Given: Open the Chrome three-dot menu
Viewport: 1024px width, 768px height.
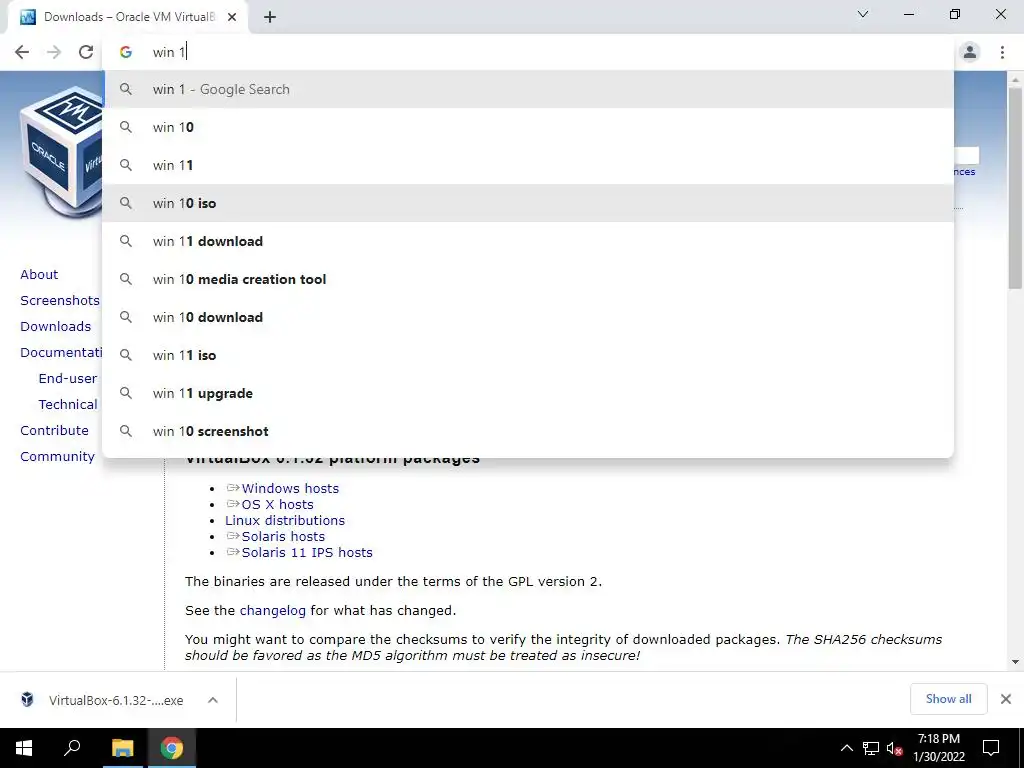Looking at the screenshot, I should click(x=1002, y=52).
